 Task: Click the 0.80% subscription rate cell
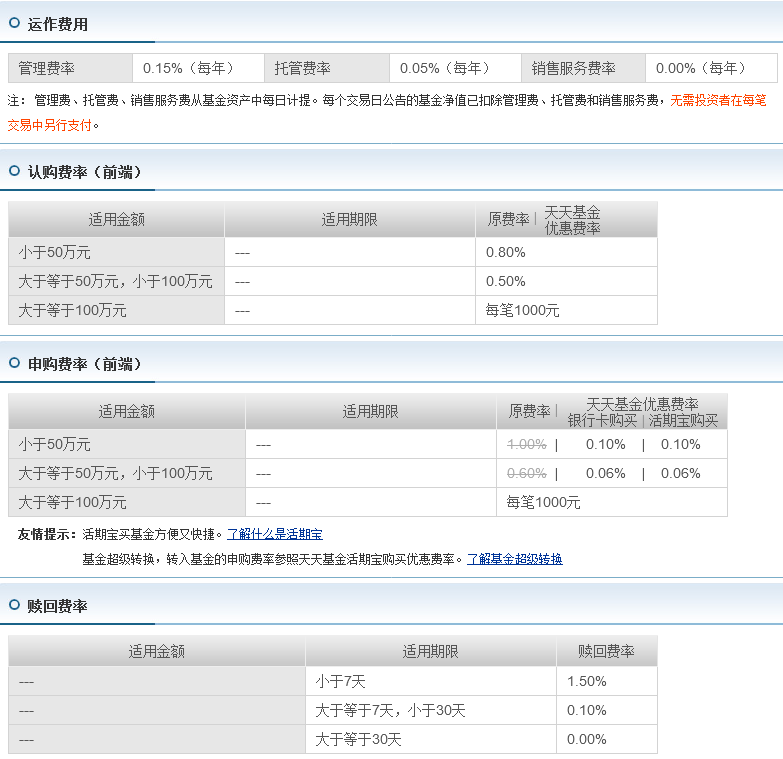pyautogui.click(x=566, y=252)
